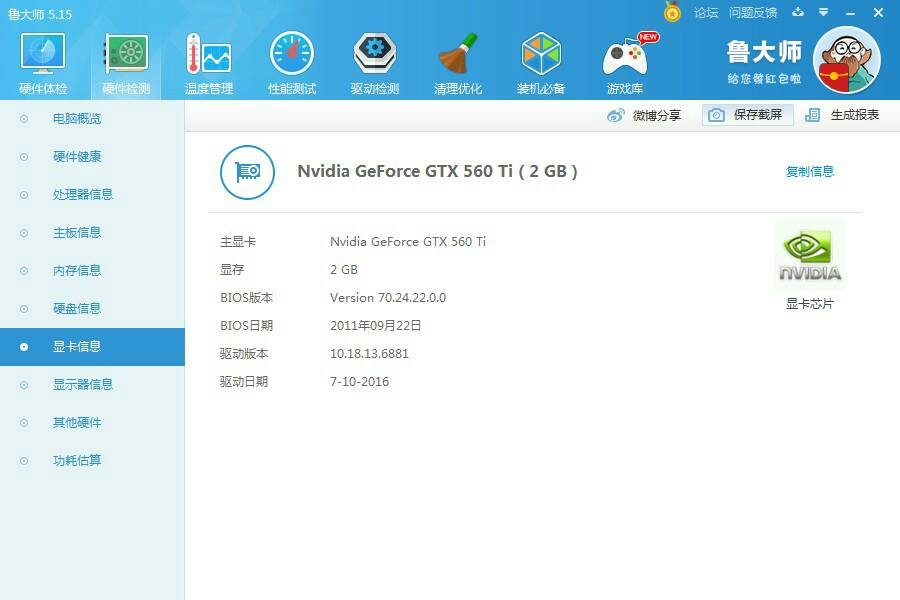Click the Weibo logo icon

click(x=616, y=115)
